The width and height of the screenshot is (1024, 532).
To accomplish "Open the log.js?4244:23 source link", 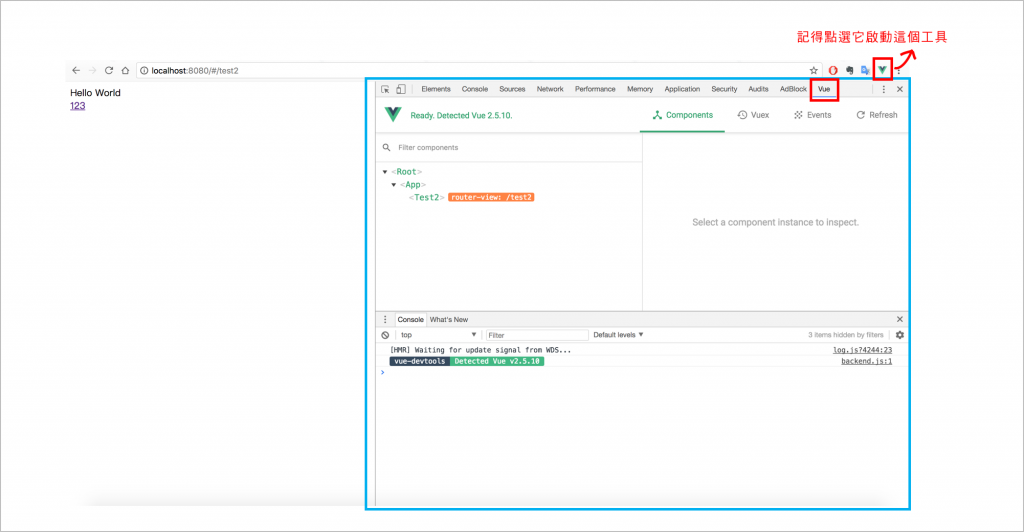I will (x=862, y=351).
